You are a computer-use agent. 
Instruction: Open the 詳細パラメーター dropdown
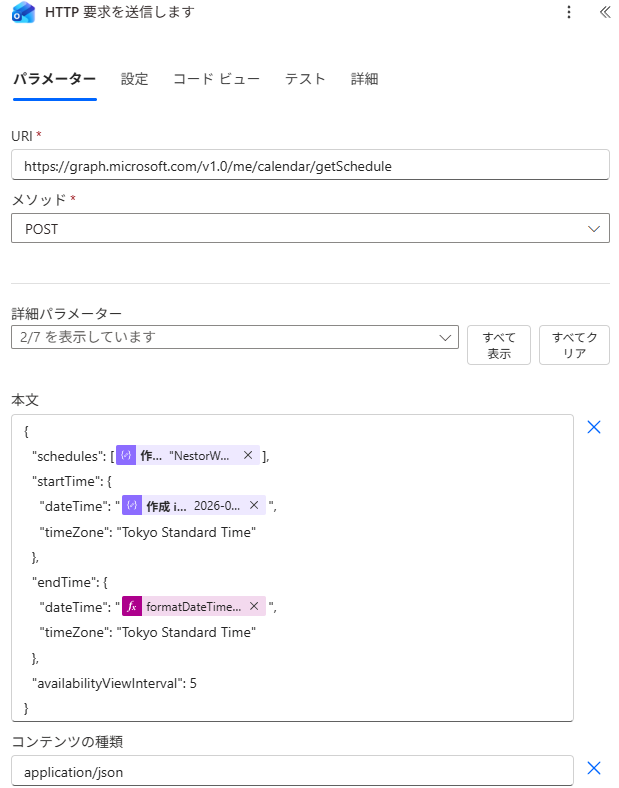point(235,338)
